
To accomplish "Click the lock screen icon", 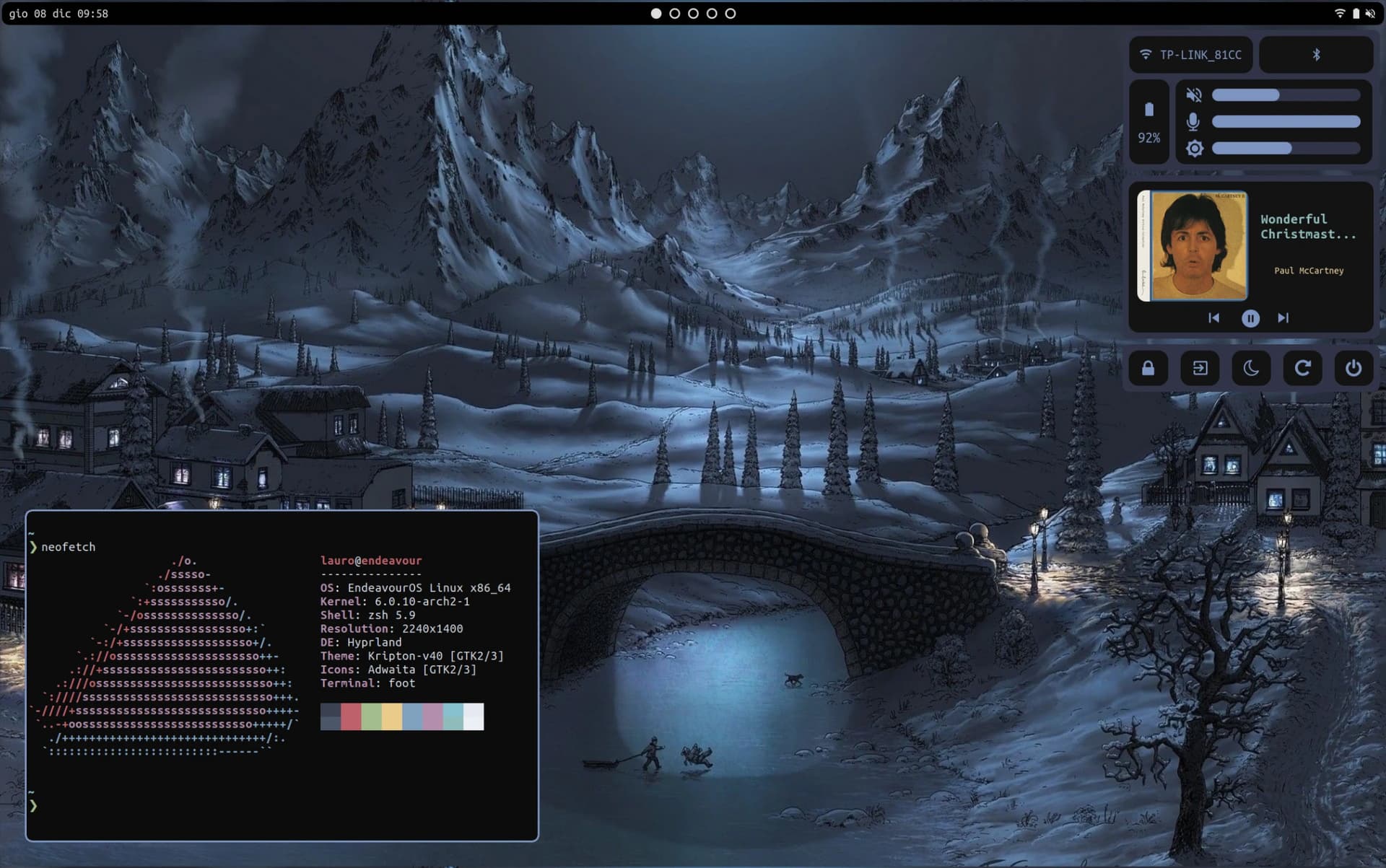I will pyautogui.click(x=1148, y=369).
